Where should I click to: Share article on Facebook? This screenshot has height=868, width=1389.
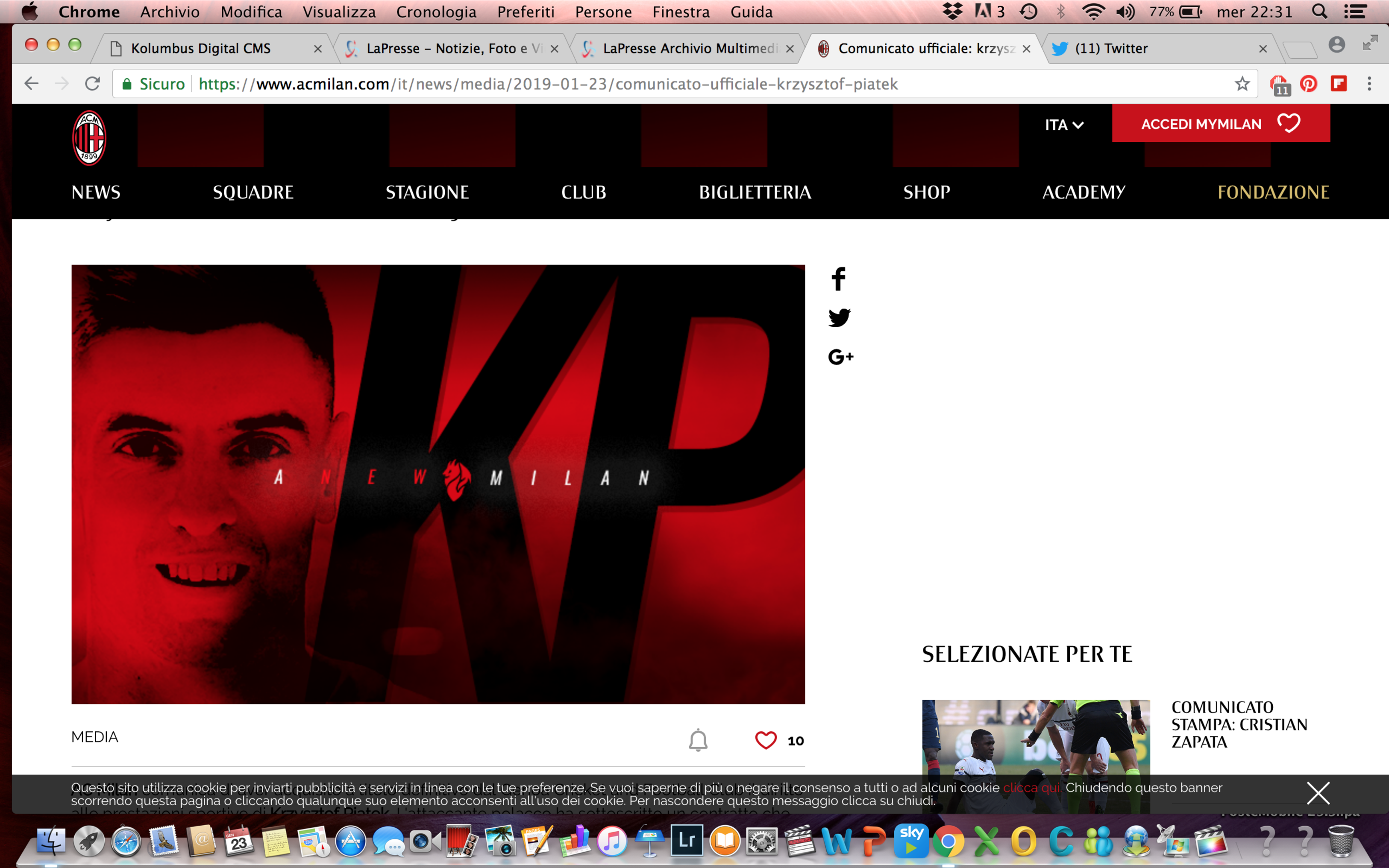pyautogui.click(x=838, y=279)
